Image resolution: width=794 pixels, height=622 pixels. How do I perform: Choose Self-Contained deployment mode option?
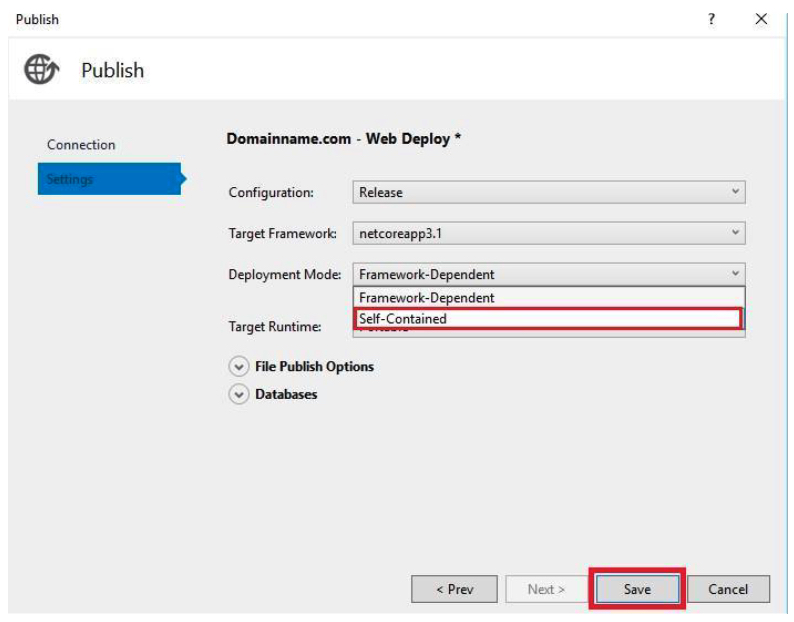(x=549, y=319)
